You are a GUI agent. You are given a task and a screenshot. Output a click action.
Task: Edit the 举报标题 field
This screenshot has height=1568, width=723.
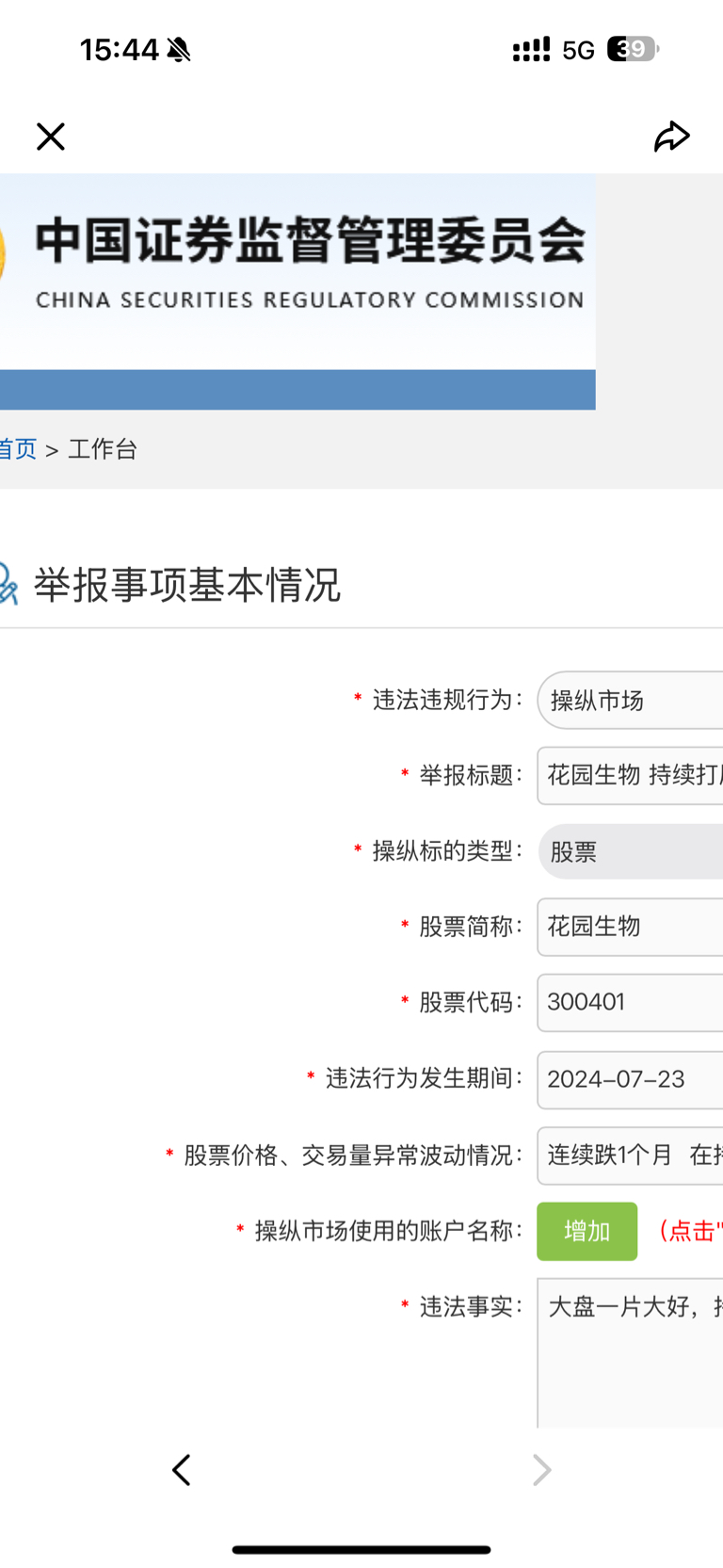coord(630,775)
